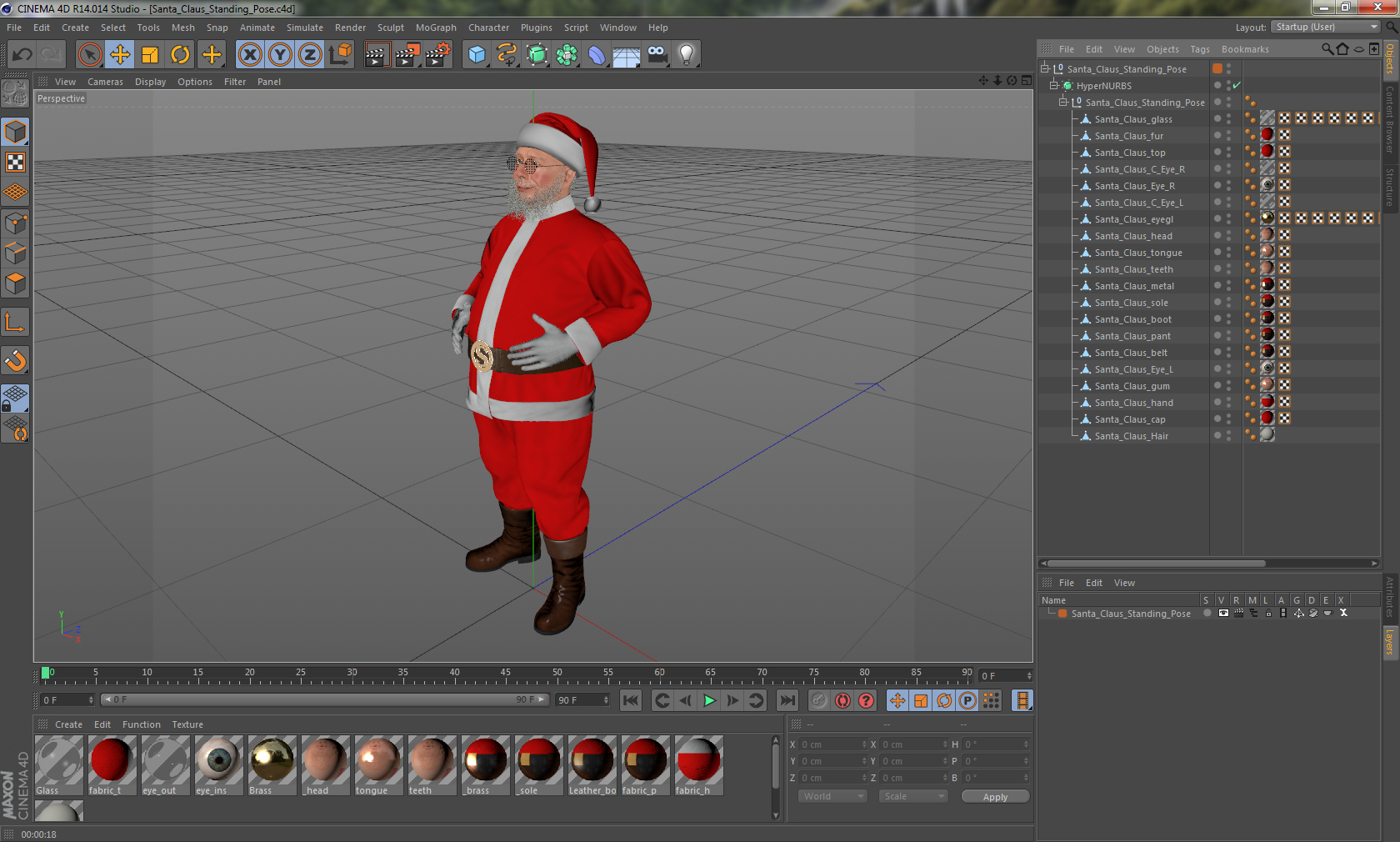Open the Array modeling objects icon

[567, 55]
